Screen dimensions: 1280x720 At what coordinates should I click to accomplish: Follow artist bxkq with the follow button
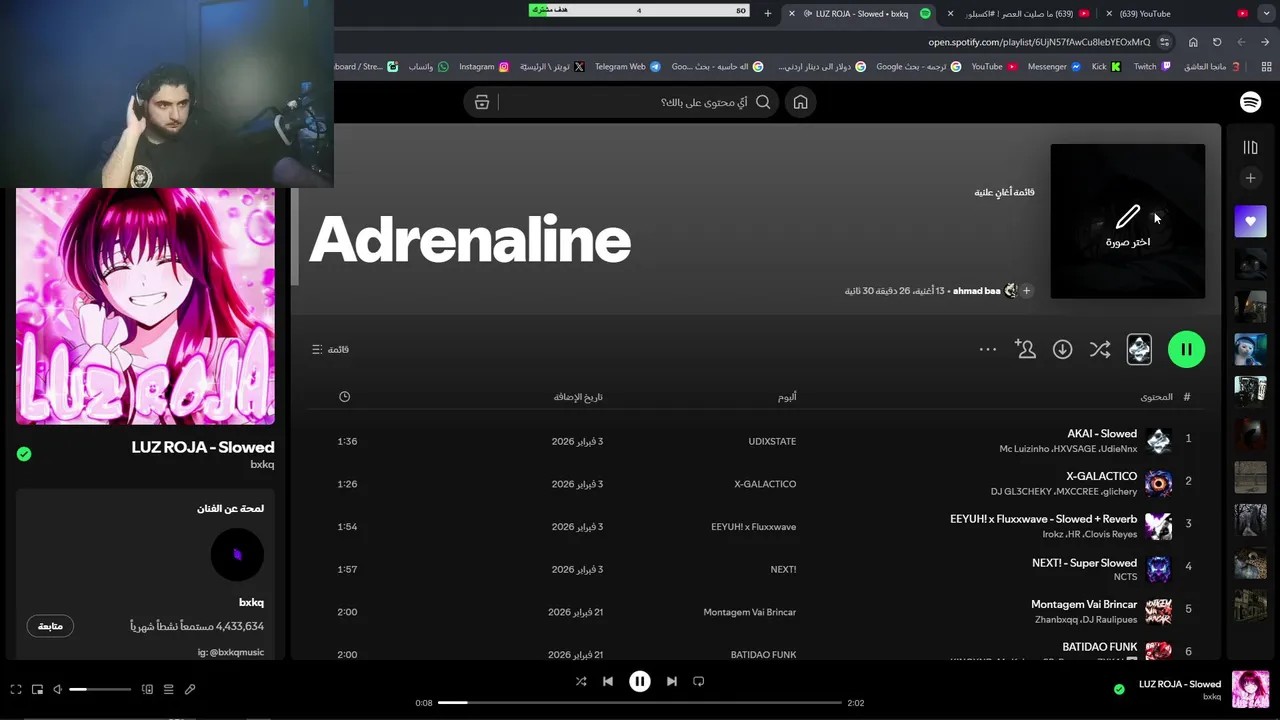(x=50, y=626)
